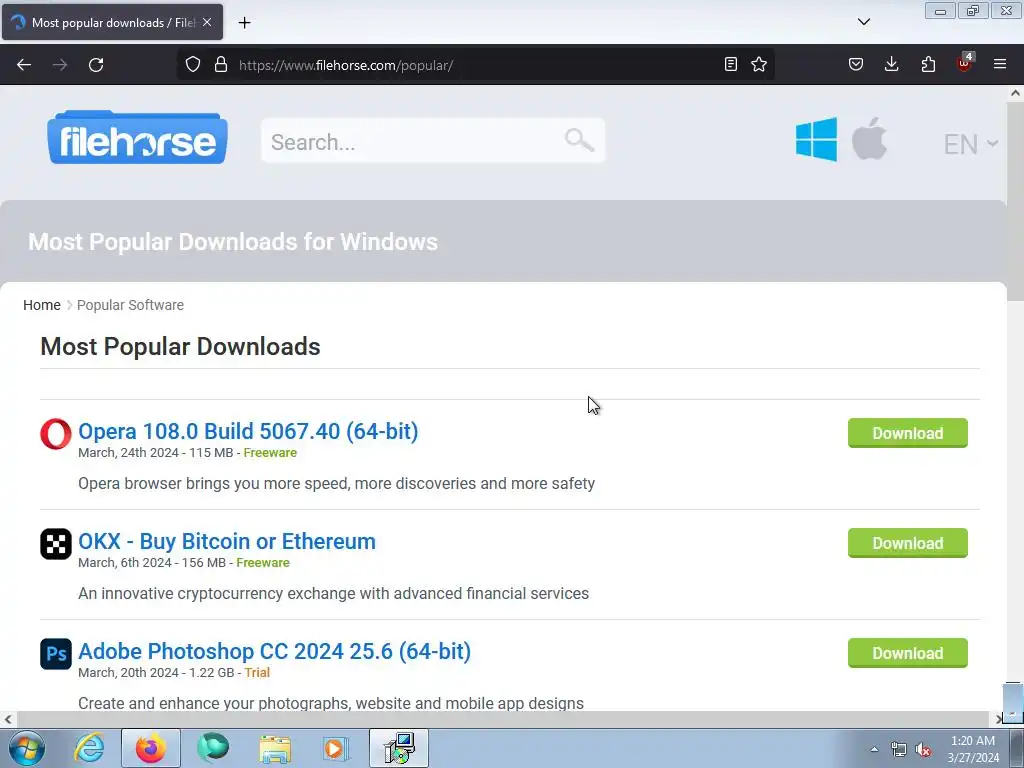The image size is (1024, 768).
Task: Click the muted volume tray icon
Action: click(x=923, y=749)
